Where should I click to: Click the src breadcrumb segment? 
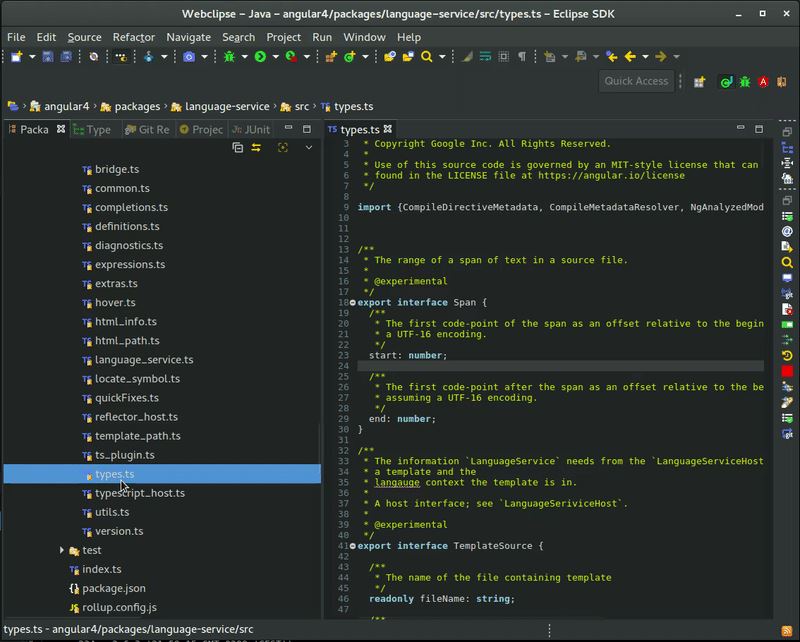click(295, 107)
